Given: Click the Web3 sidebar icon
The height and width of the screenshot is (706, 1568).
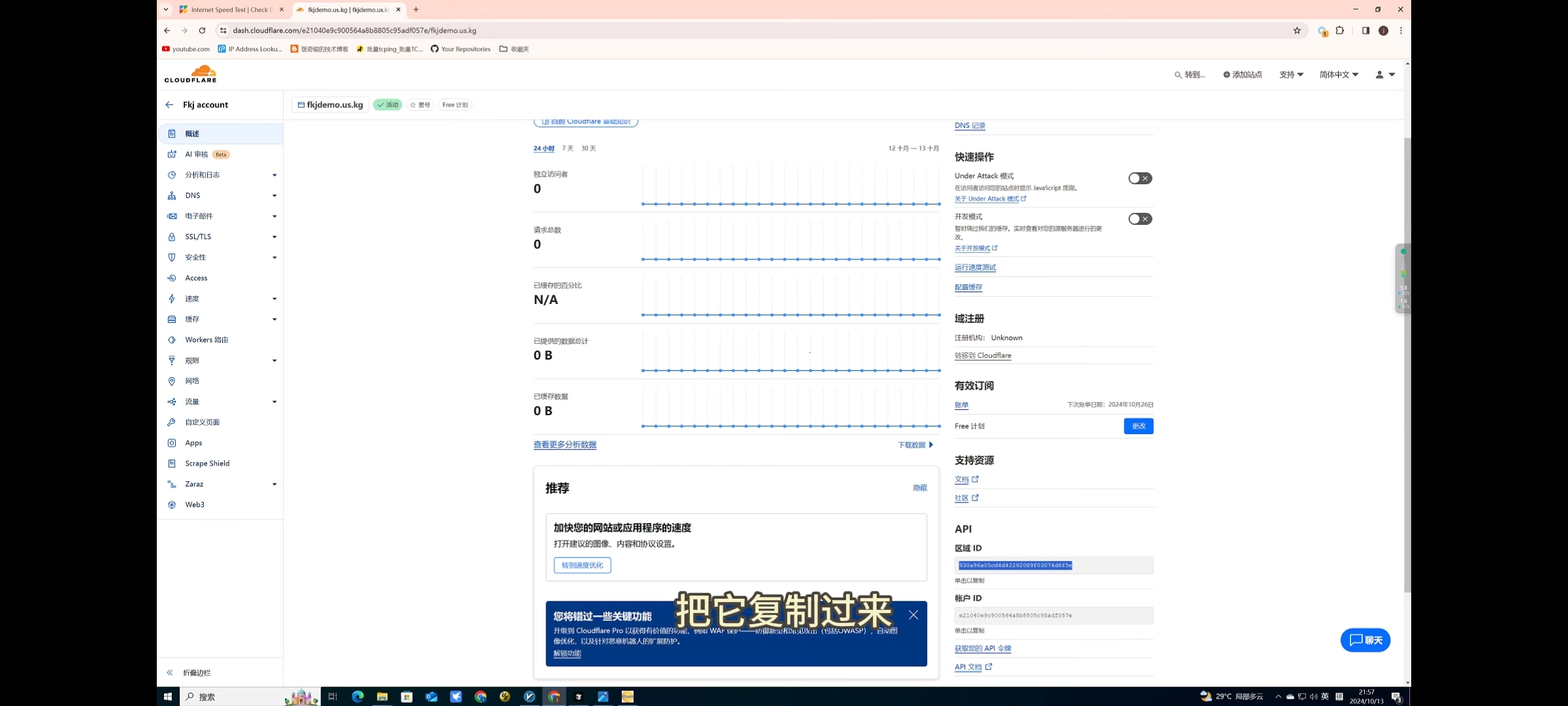Looking at the screenshot, I should click(172, 505).
